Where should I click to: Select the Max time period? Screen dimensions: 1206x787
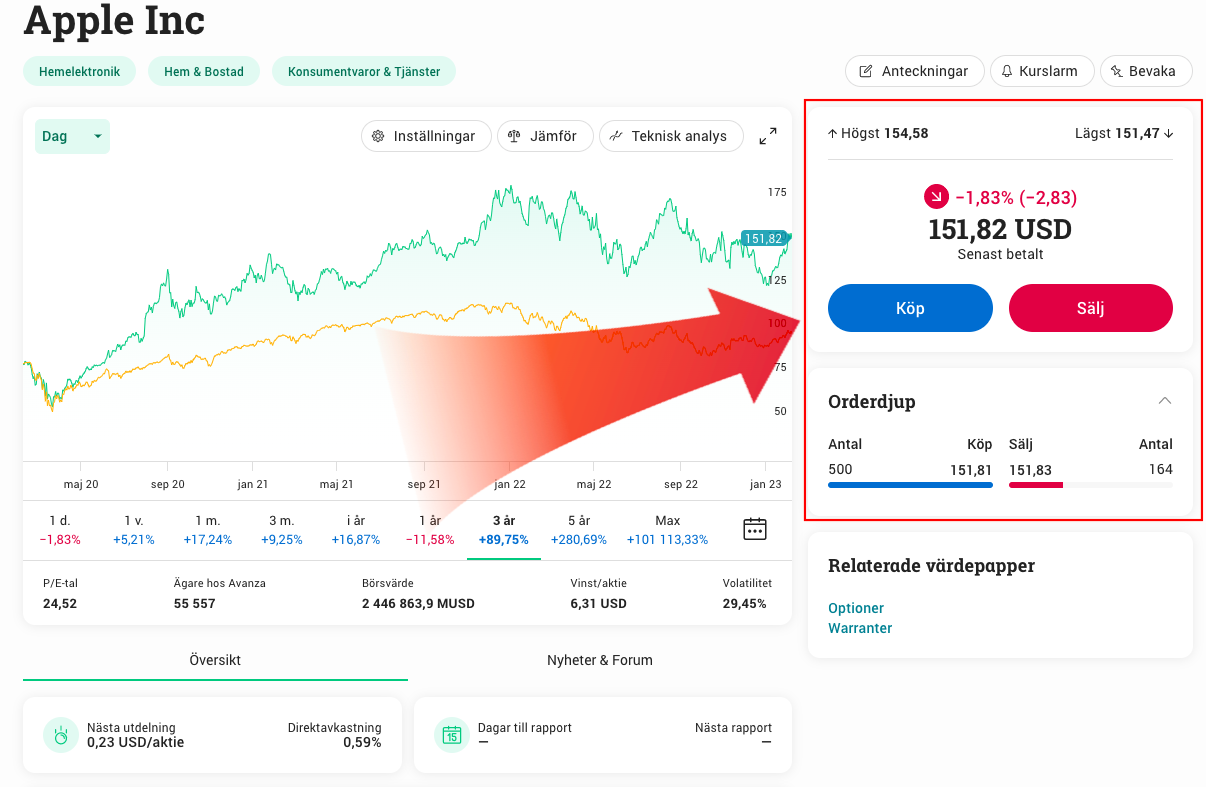coord(667,529)
